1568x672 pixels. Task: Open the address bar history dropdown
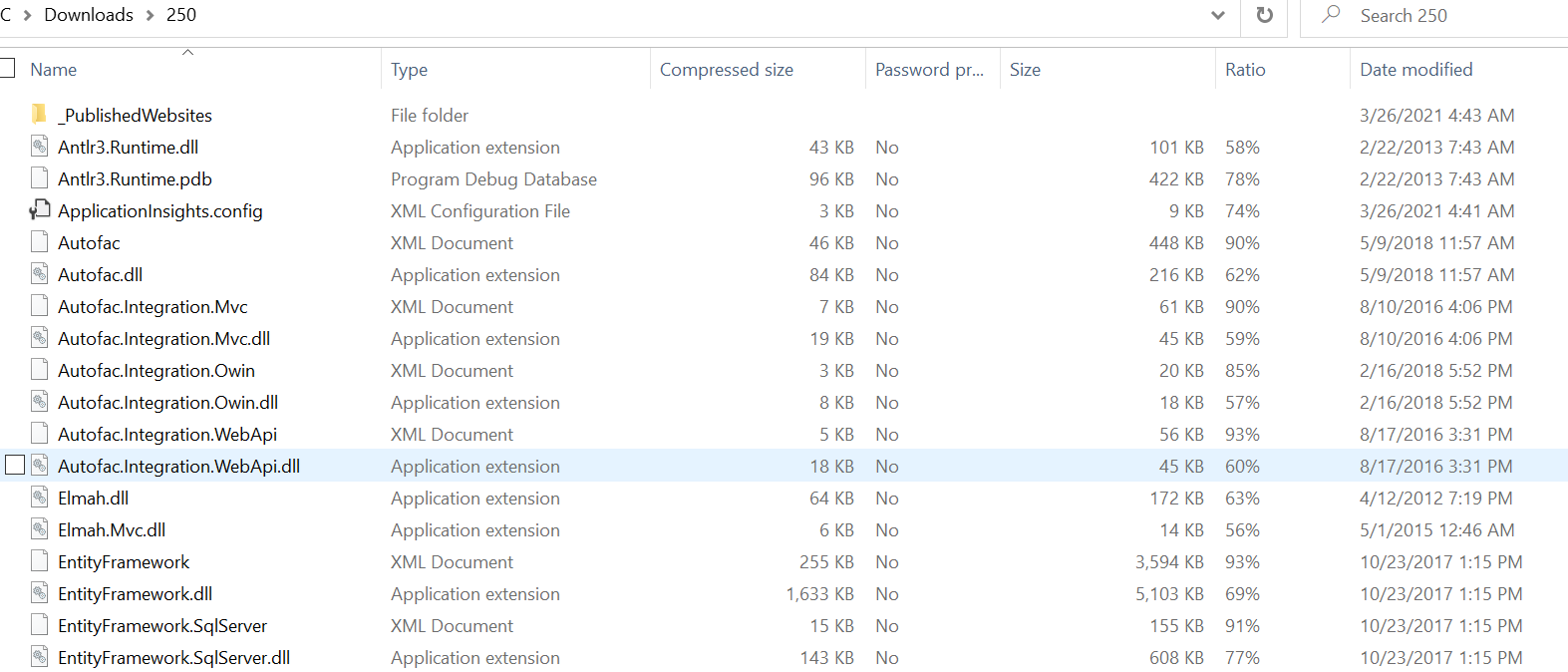(x=1218, y=15)
